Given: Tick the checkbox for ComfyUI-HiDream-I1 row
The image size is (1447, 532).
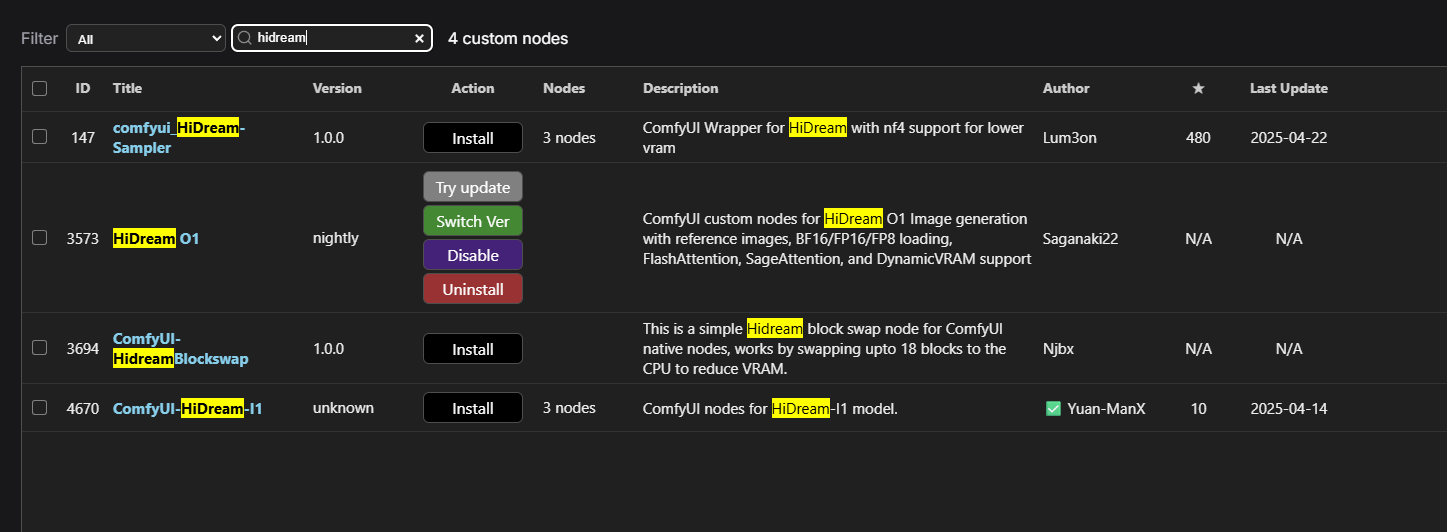Looking at the screenshot, I should [39, 408].
